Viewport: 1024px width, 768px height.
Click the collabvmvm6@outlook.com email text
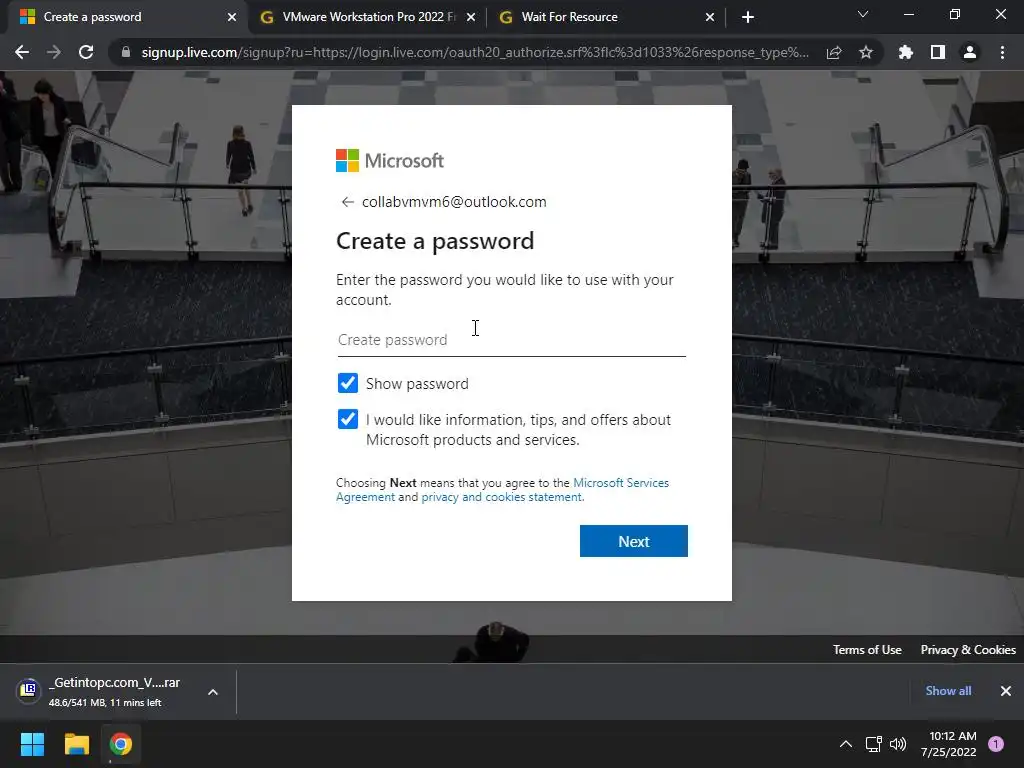coord(454,202)
